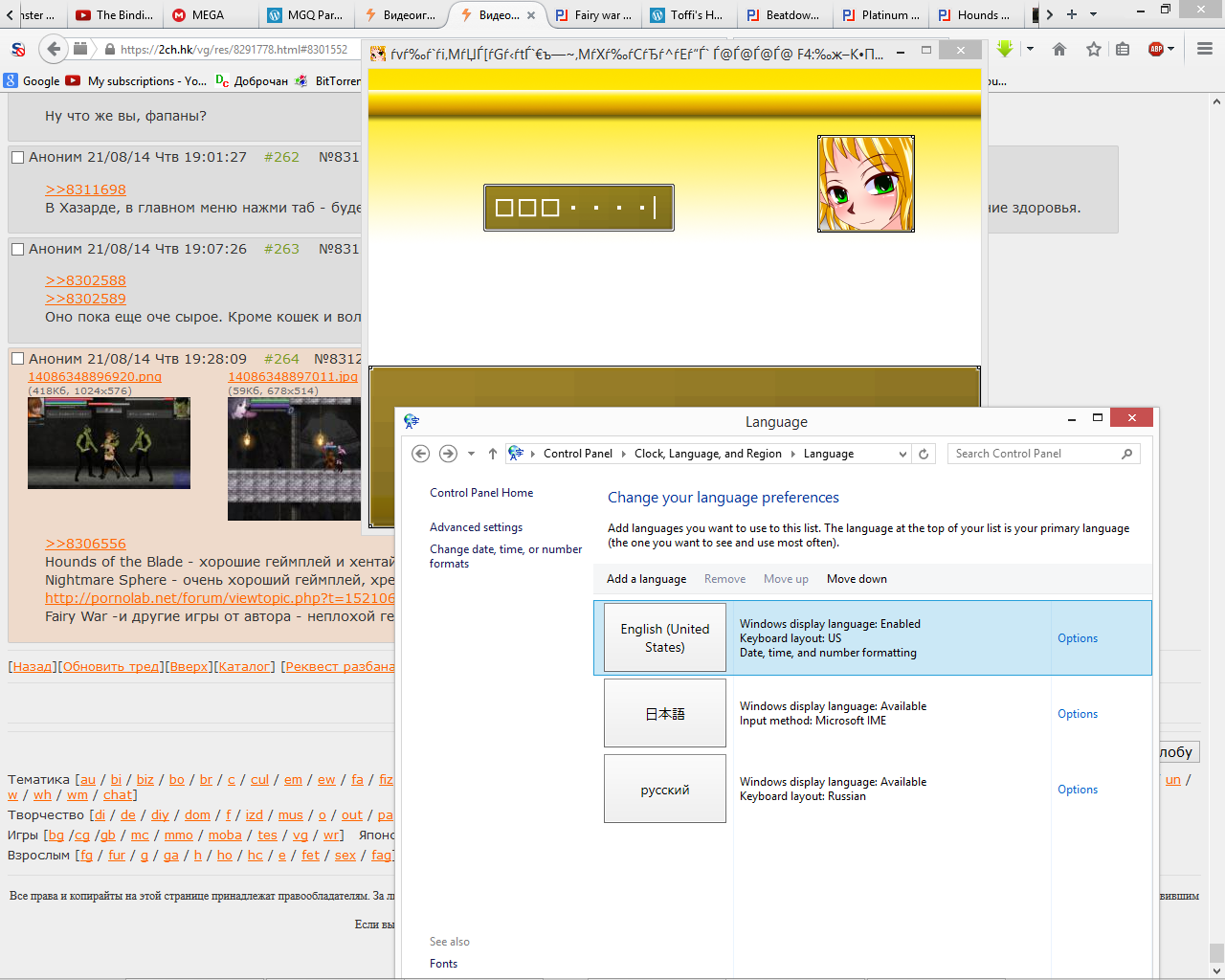Click Move down in language toolbar
This screenshot has width=1225, height=980.
(x=857, y=579)
